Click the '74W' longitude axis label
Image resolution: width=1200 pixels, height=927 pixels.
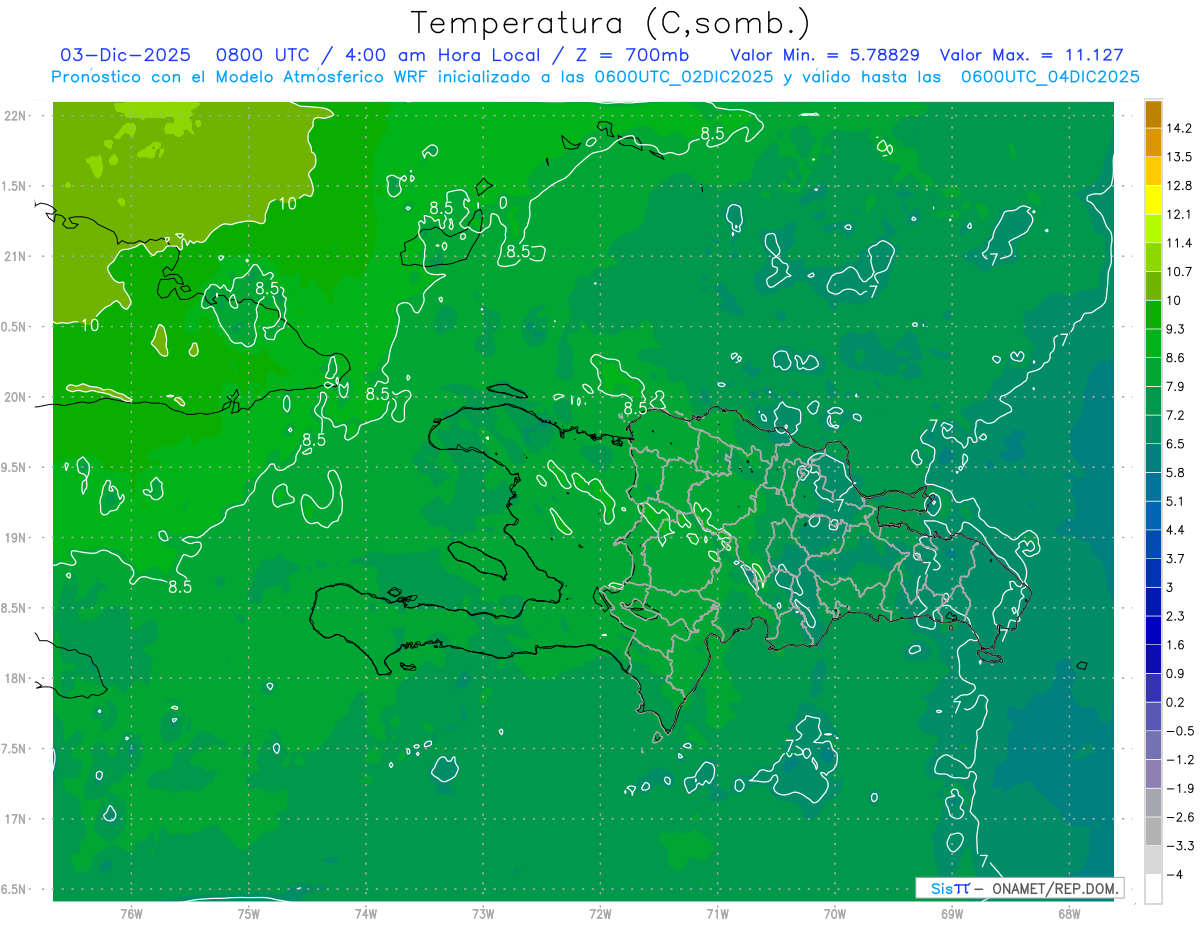pos(366,914)
